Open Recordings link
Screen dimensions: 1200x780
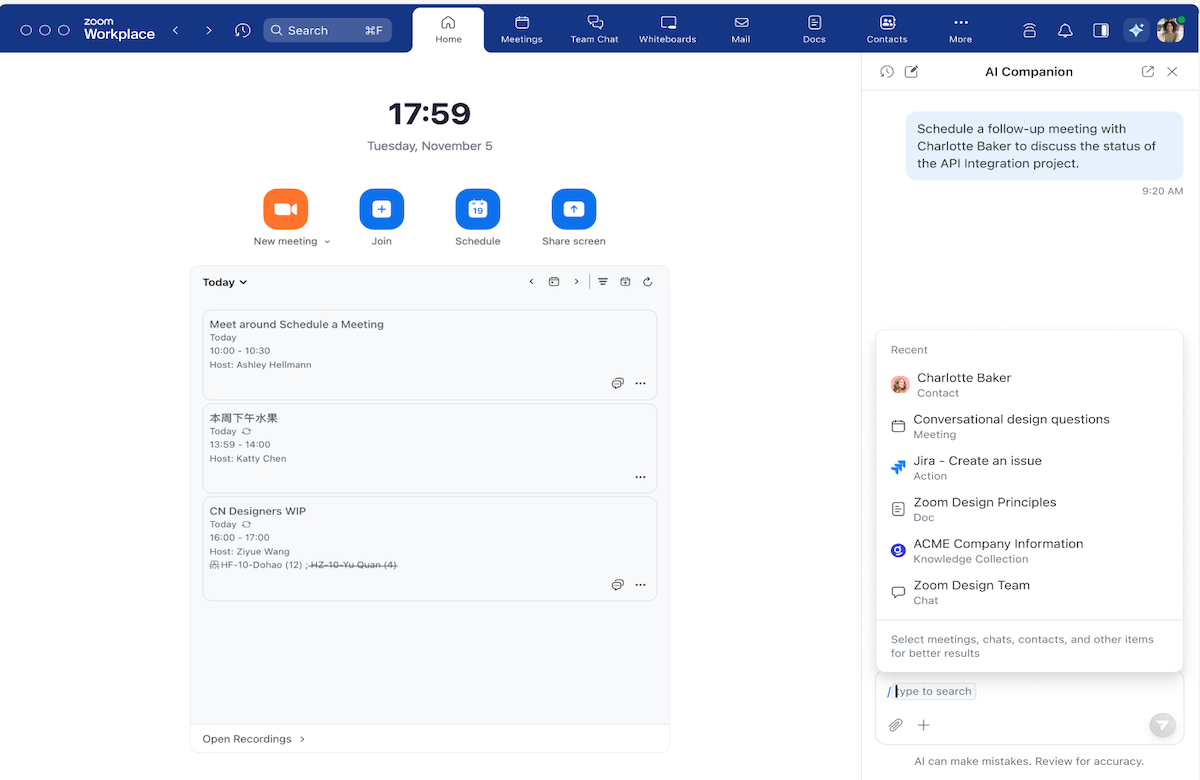coord(253,739)
